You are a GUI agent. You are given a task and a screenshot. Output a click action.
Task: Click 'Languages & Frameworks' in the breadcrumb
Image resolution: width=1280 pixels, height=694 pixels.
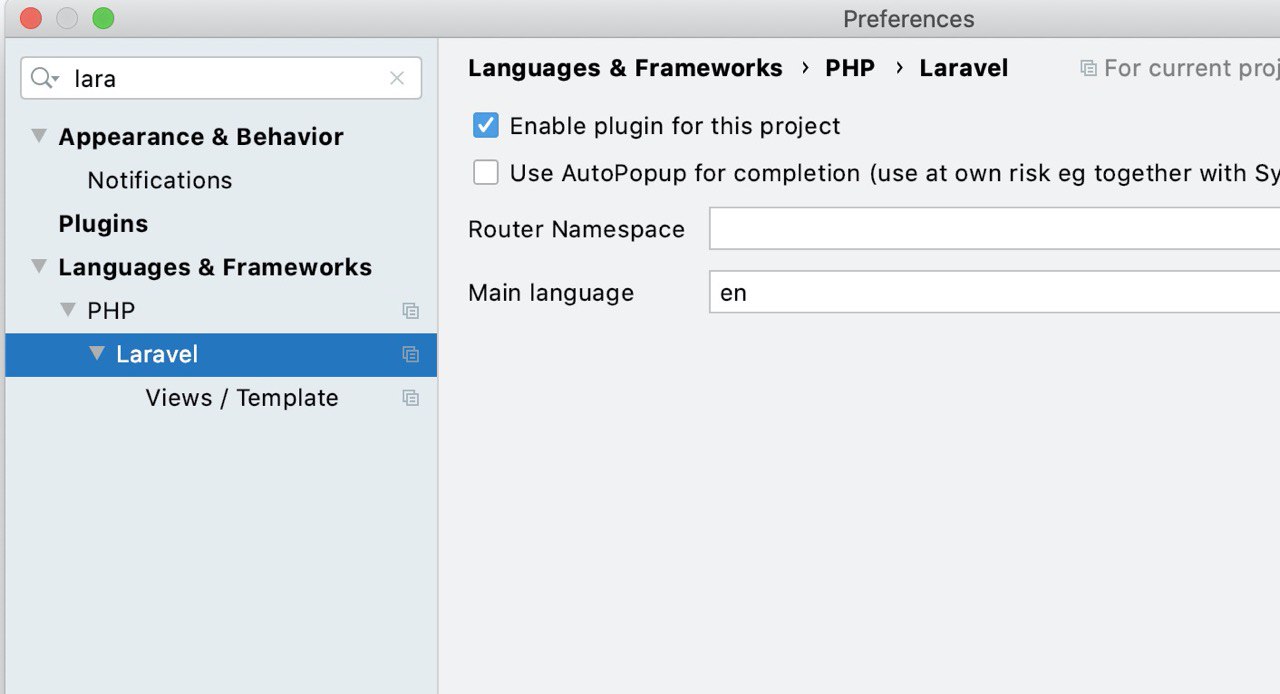pos(625,68)
